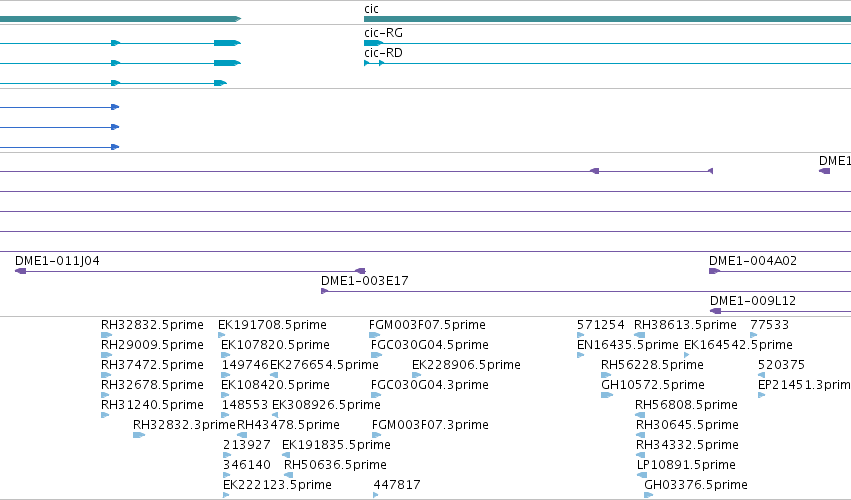
Task: Click the FGM003F07.3prime EST label
Action: tap(430, 425)
